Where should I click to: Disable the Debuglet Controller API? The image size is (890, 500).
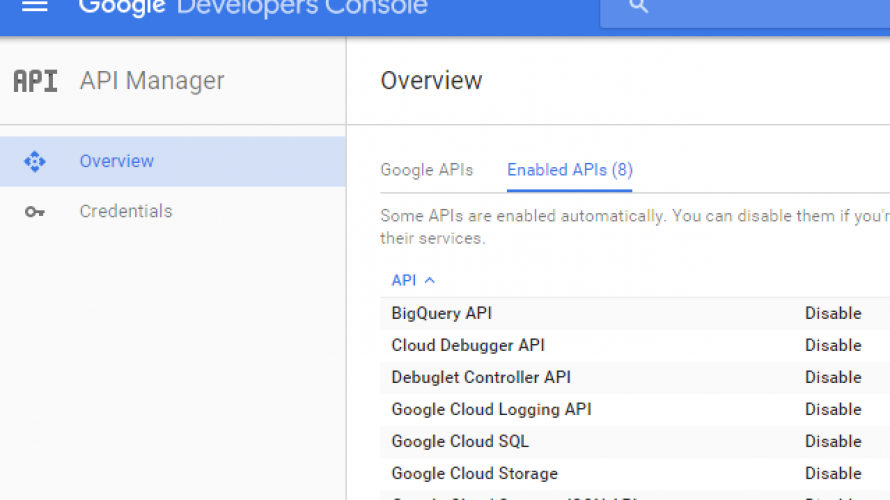pos(833,377)
